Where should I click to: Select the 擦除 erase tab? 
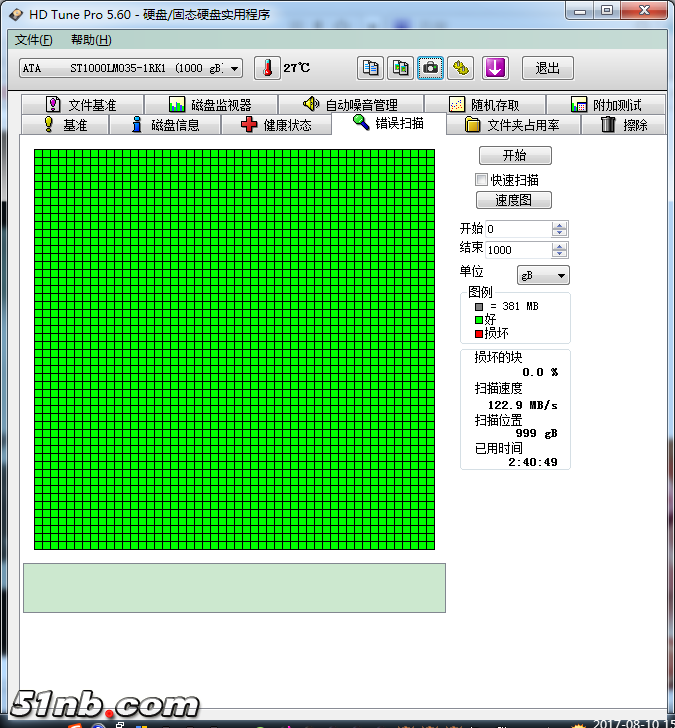coord(625,125)
